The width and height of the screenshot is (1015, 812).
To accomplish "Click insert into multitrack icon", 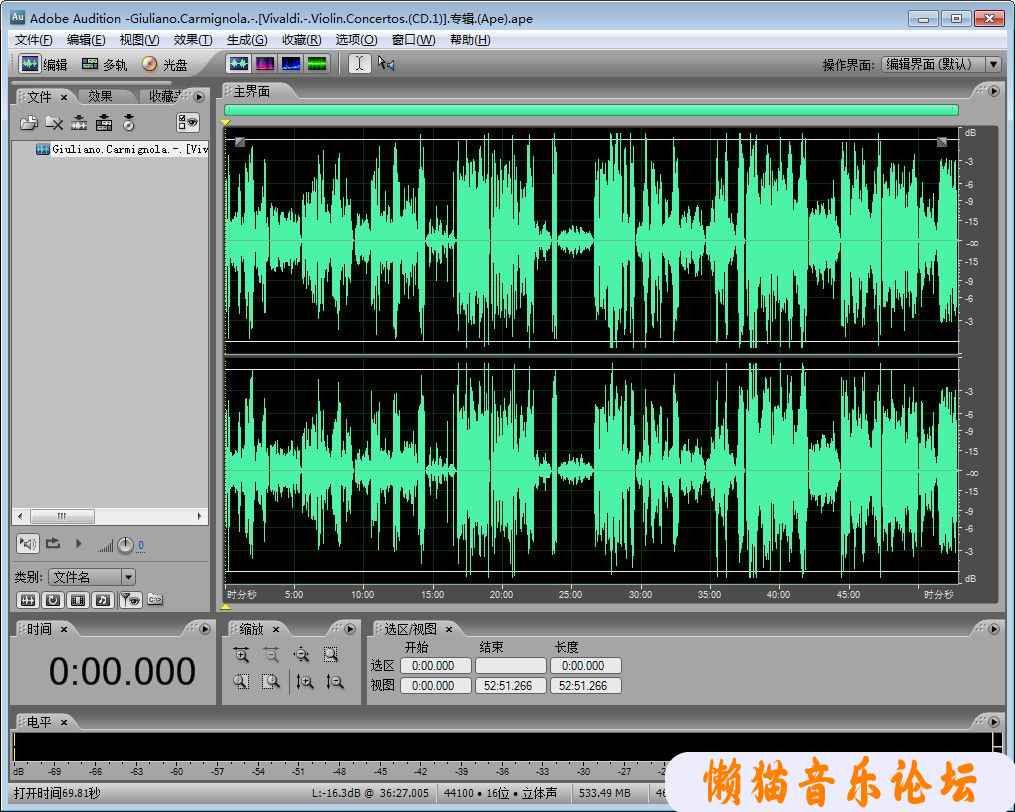I will tap(104, 122).
